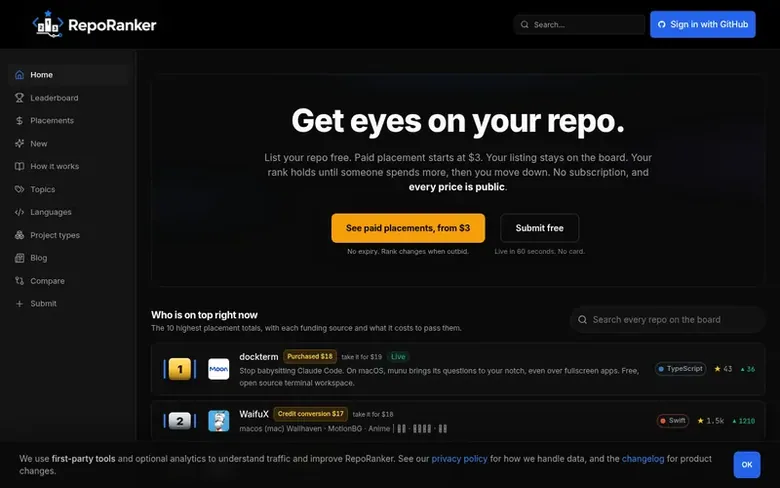Click the Languages code-bracket icon
The height and width of the screenshot is (488, 780).
click(x=19, y=212)
